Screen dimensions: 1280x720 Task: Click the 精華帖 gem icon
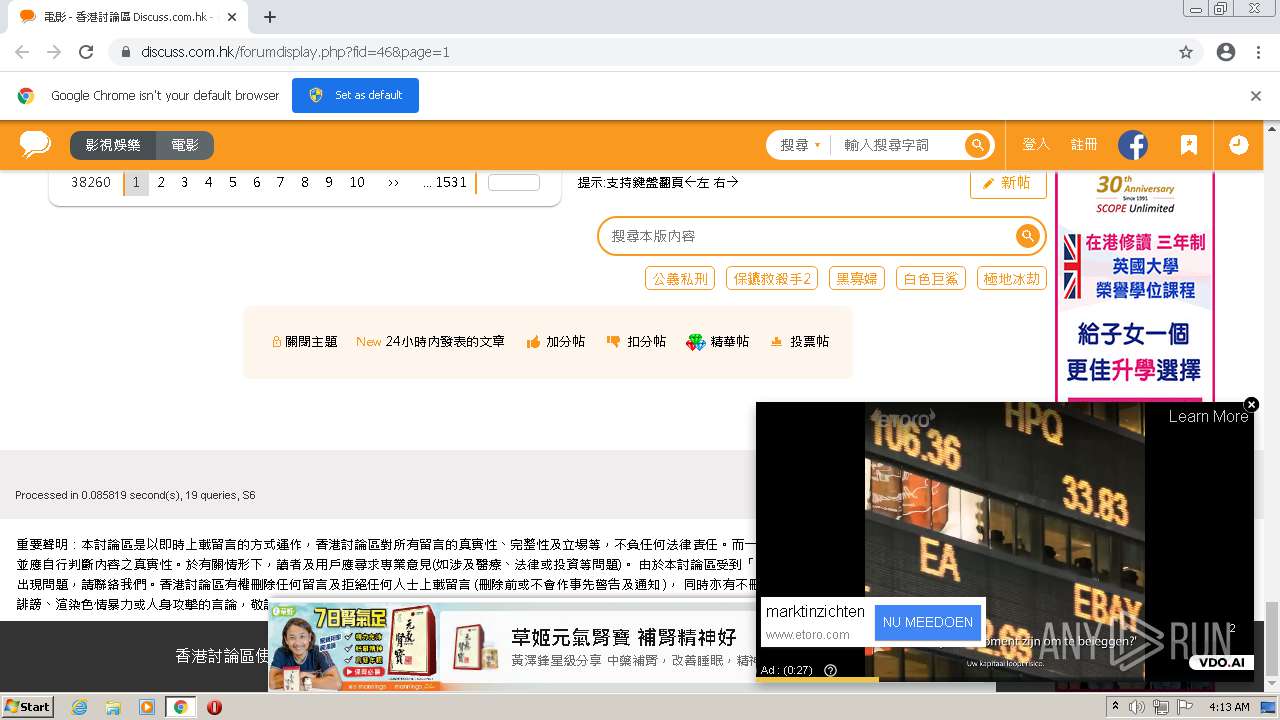(696, 342)
